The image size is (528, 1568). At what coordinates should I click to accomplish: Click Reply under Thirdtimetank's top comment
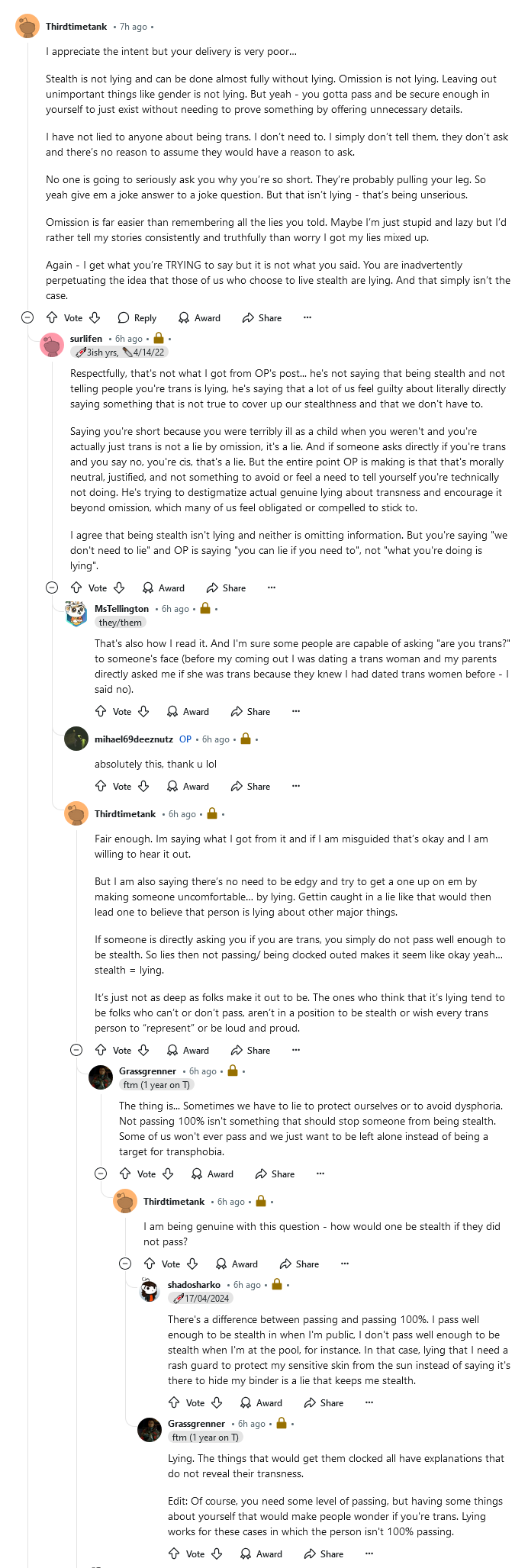click(x=137, y=318)
